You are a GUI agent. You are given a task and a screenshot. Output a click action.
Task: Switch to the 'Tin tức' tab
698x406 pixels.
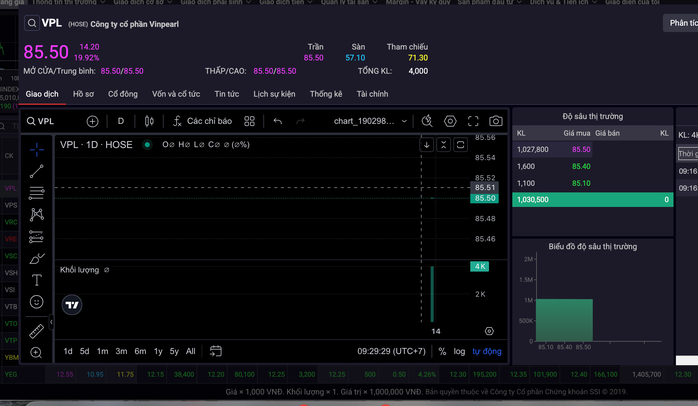coord(226,94)
